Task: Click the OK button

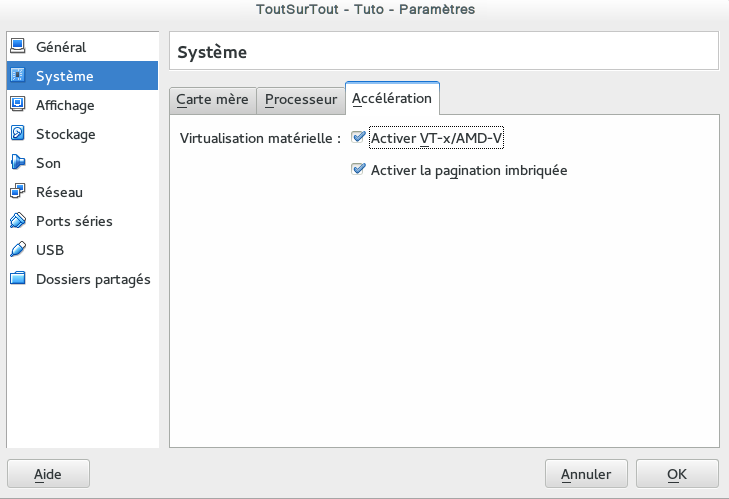Action: [677, 474]
